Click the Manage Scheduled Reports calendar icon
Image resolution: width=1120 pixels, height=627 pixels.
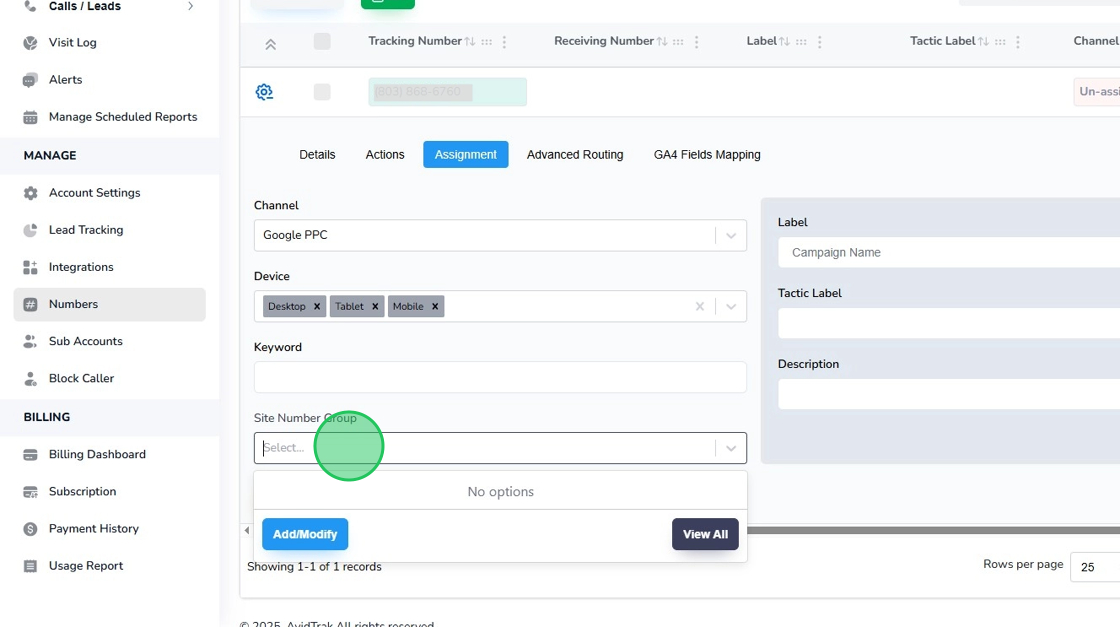30,117
